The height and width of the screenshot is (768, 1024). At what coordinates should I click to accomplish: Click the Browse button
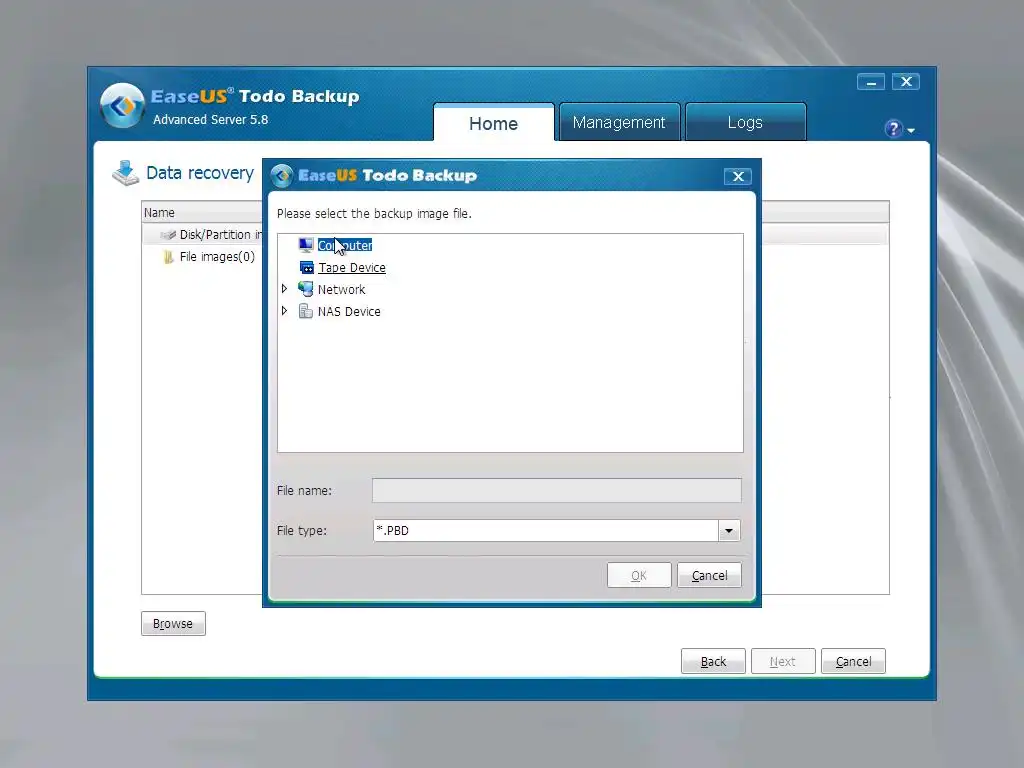pyautogui.click(x=173, y=624)
